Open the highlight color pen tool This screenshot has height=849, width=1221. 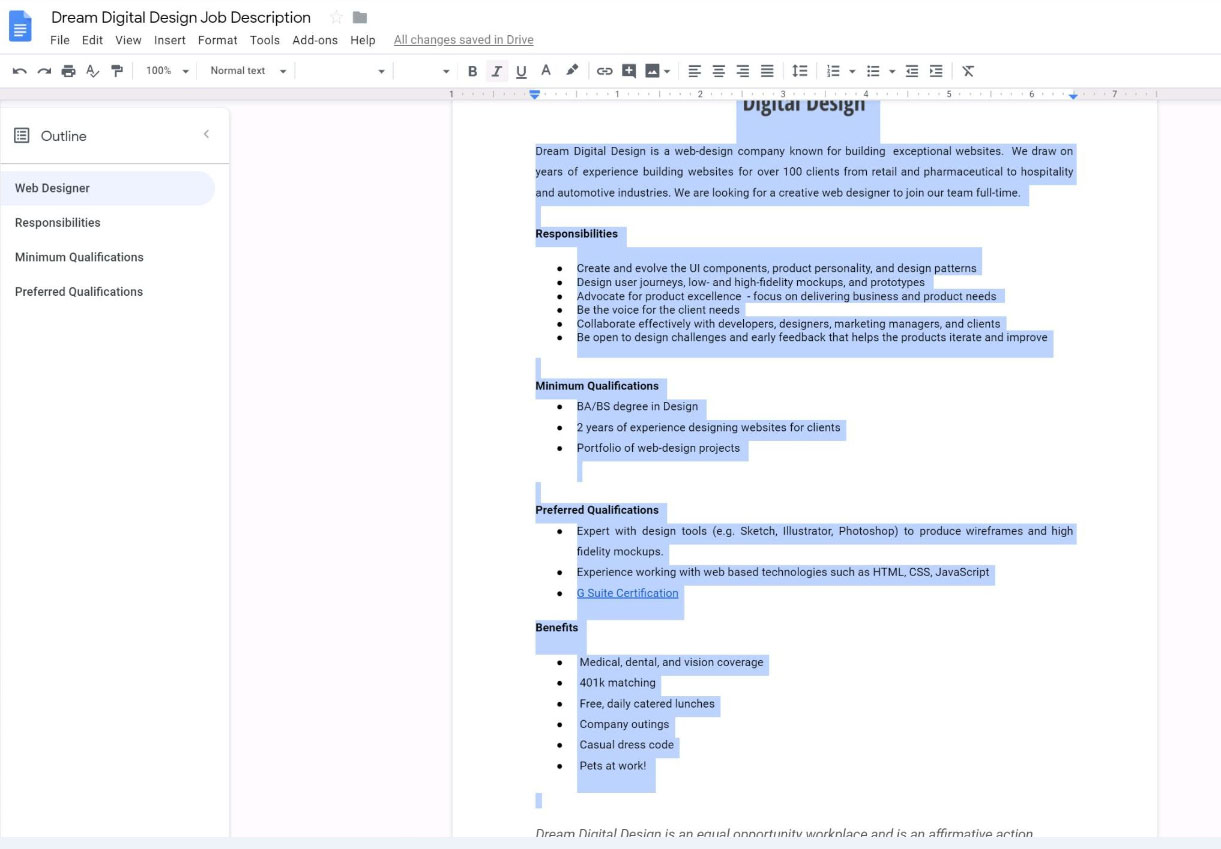(572, 71)
